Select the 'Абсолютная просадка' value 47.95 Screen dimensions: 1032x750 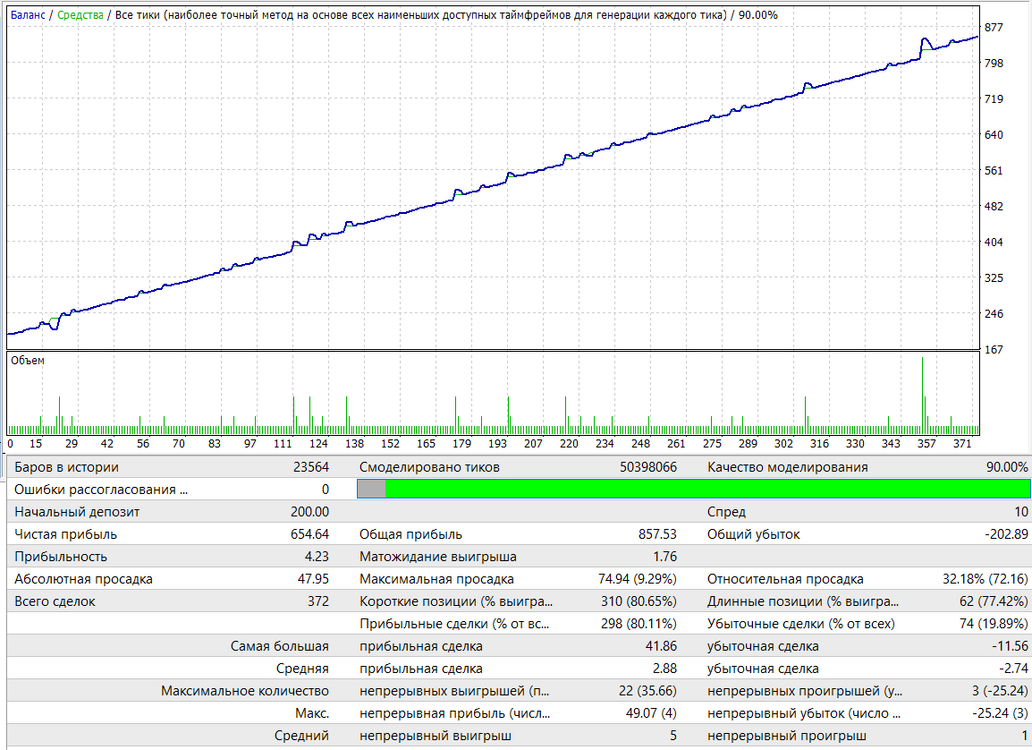[313, 579]
